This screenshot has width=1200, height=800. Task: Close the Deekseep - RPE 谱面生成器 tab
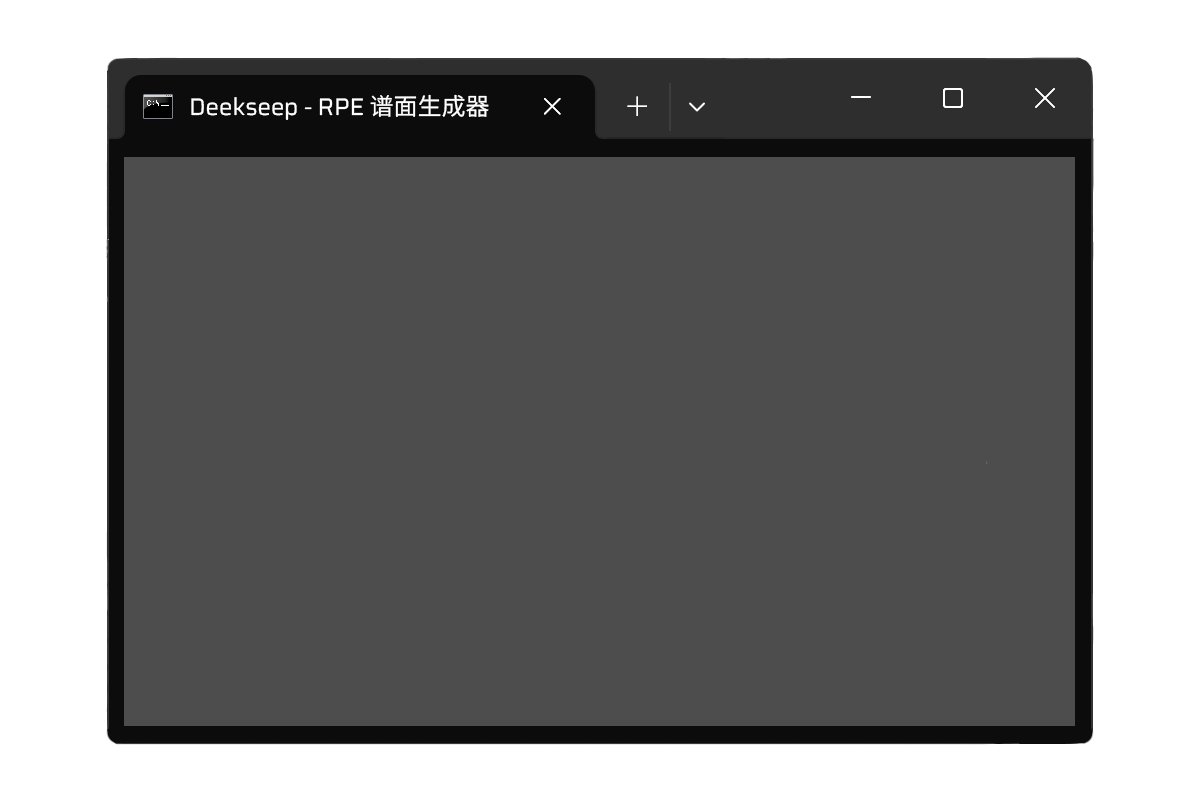(x=552, y=107)
